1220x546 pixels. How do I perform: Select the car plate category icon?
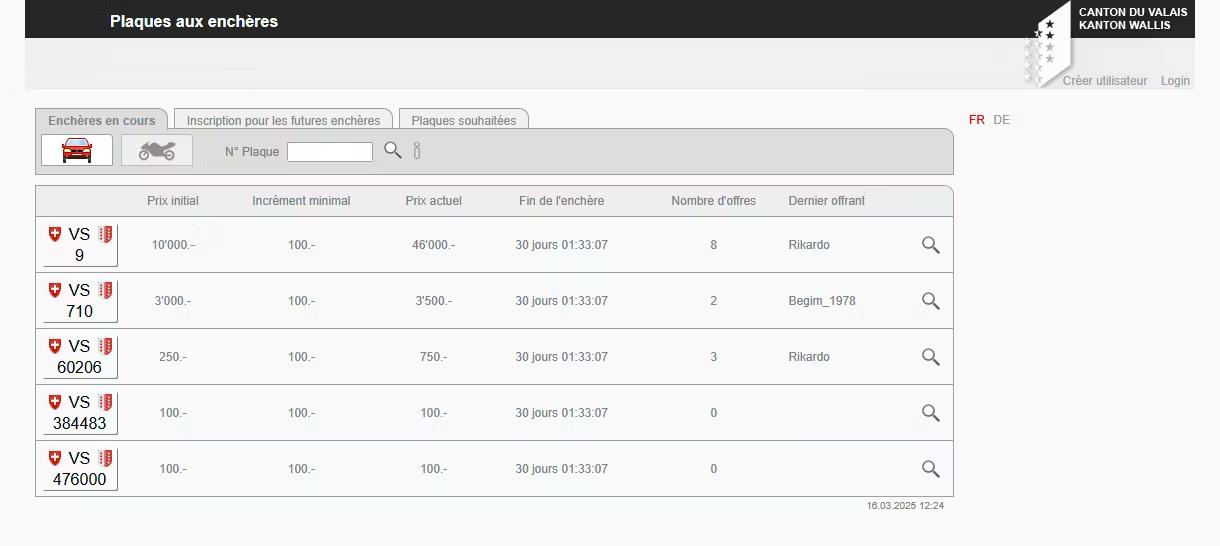(x=77, y=150)
